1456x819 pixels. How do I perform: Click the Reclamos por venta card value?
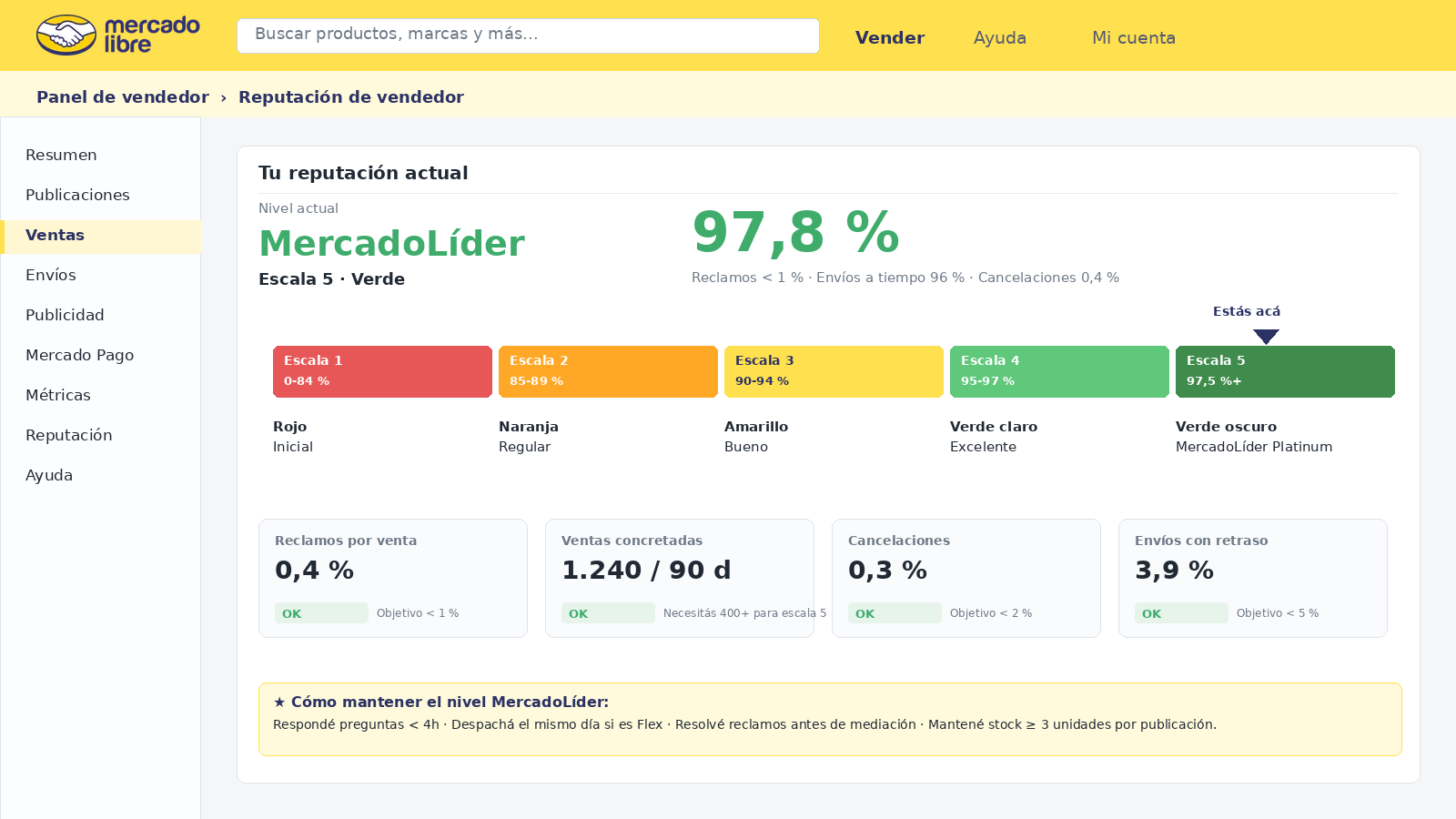(314, 571)
